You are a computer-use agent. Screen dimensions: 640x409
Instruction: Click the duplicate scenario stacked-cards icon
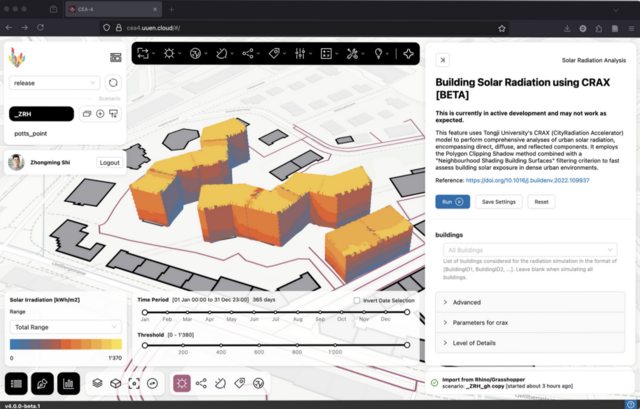click(x=87, y=114)
